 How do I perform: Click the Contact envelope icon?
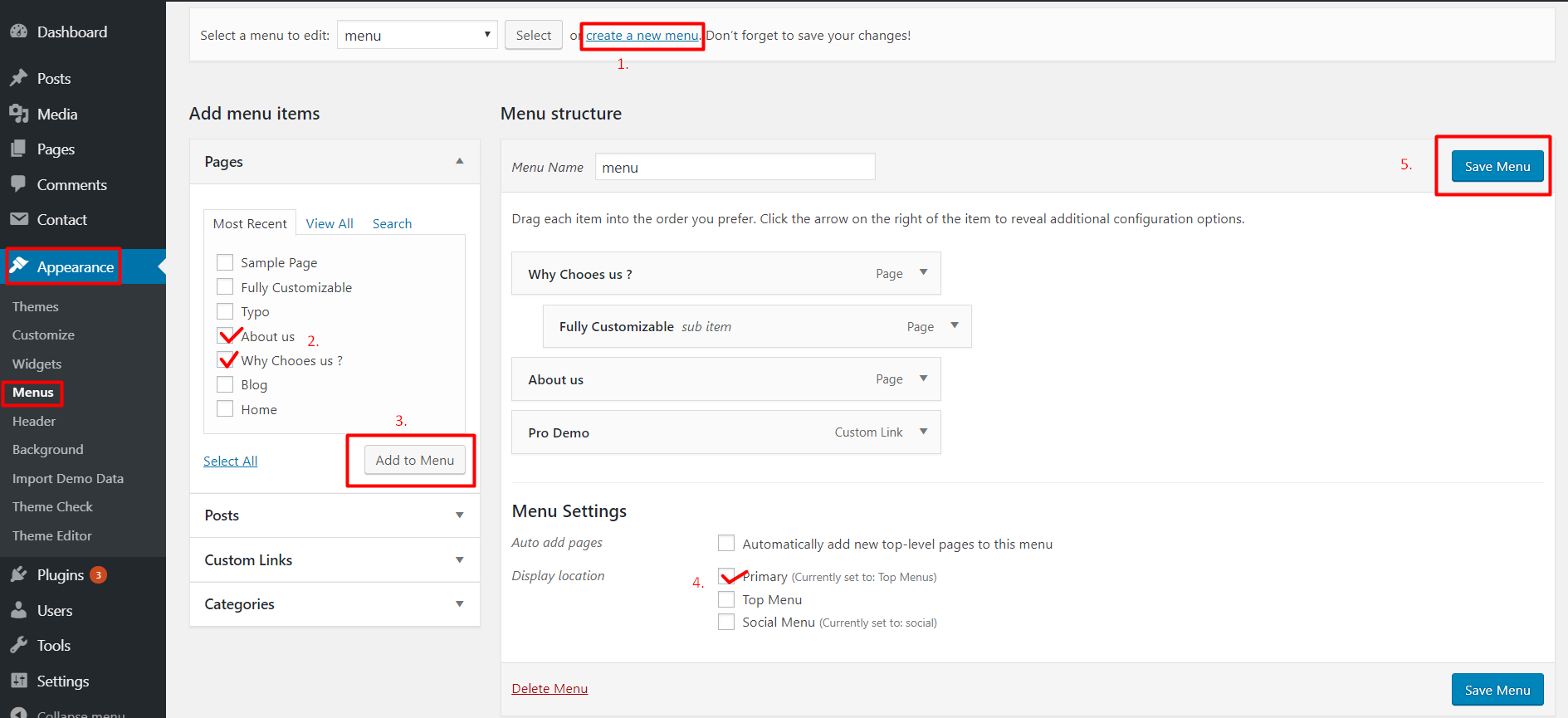(x=19, y=219)
